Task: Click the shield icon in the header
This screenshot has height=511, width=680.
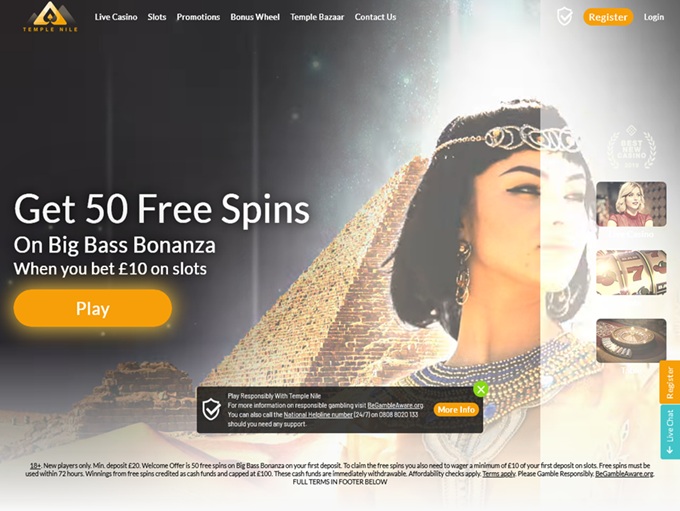Action: [564, 17]
